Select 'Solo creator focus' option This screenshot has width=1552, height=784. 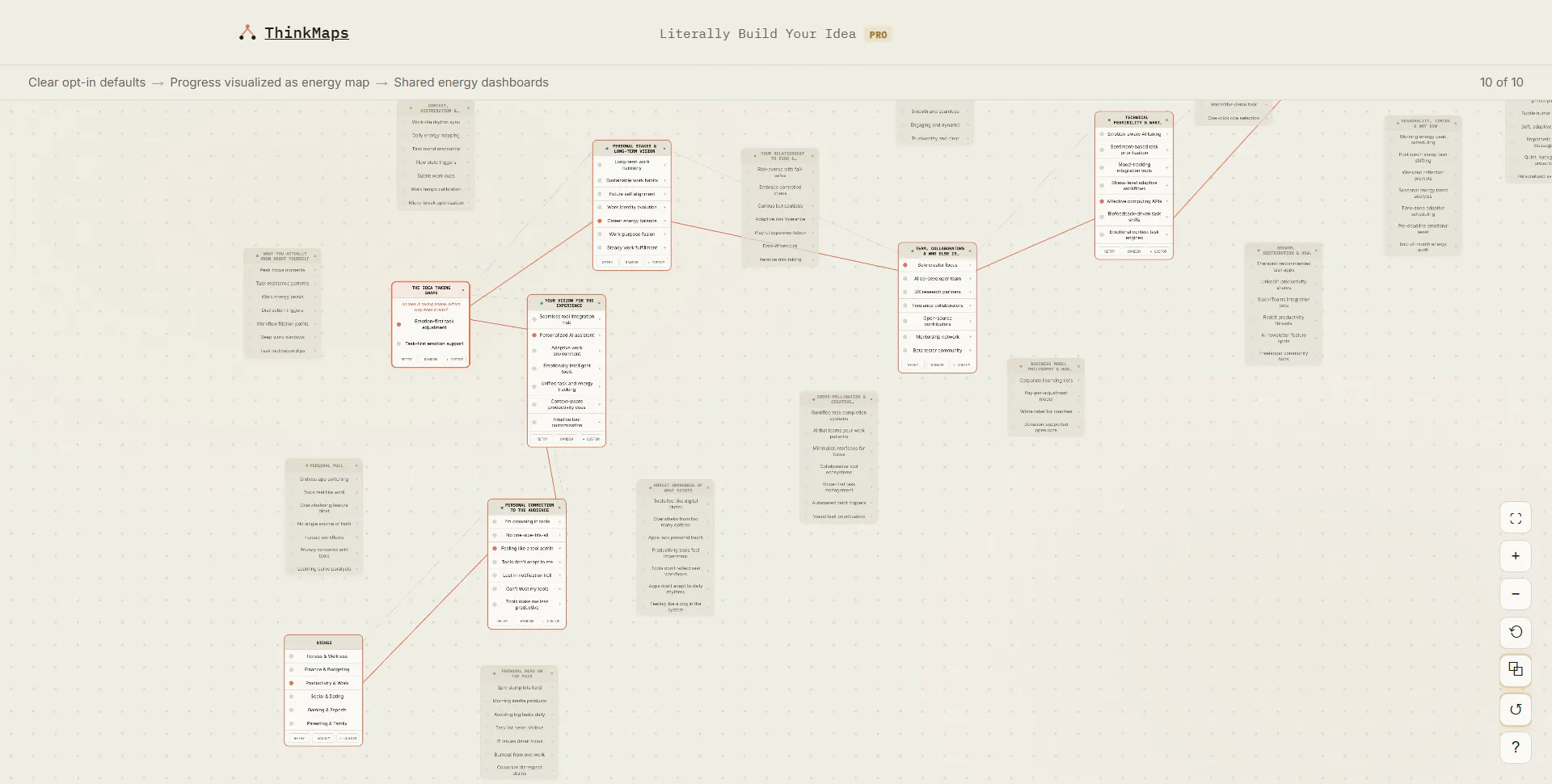point(905,265)
